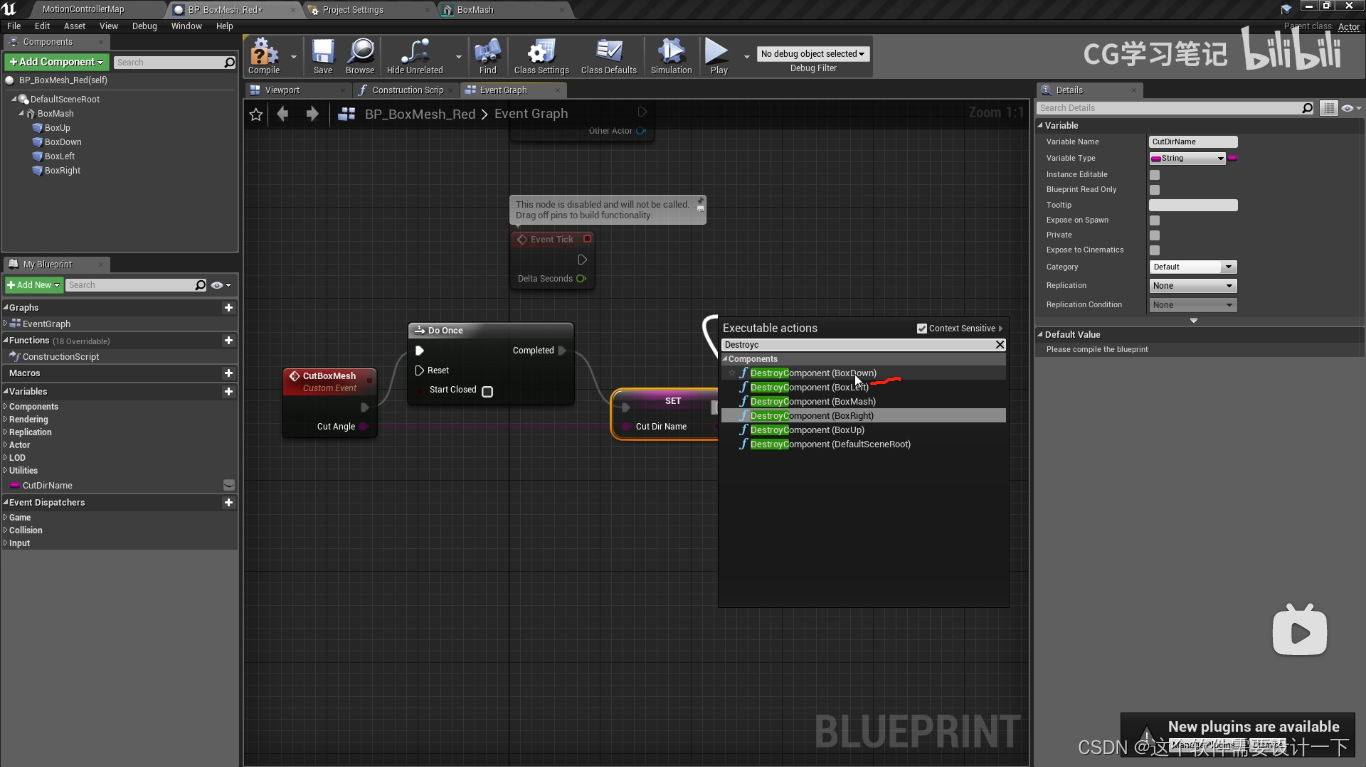Open Add New dropdown in My Blueprint
The image size is (1366, 767).
tap(33, 285)
